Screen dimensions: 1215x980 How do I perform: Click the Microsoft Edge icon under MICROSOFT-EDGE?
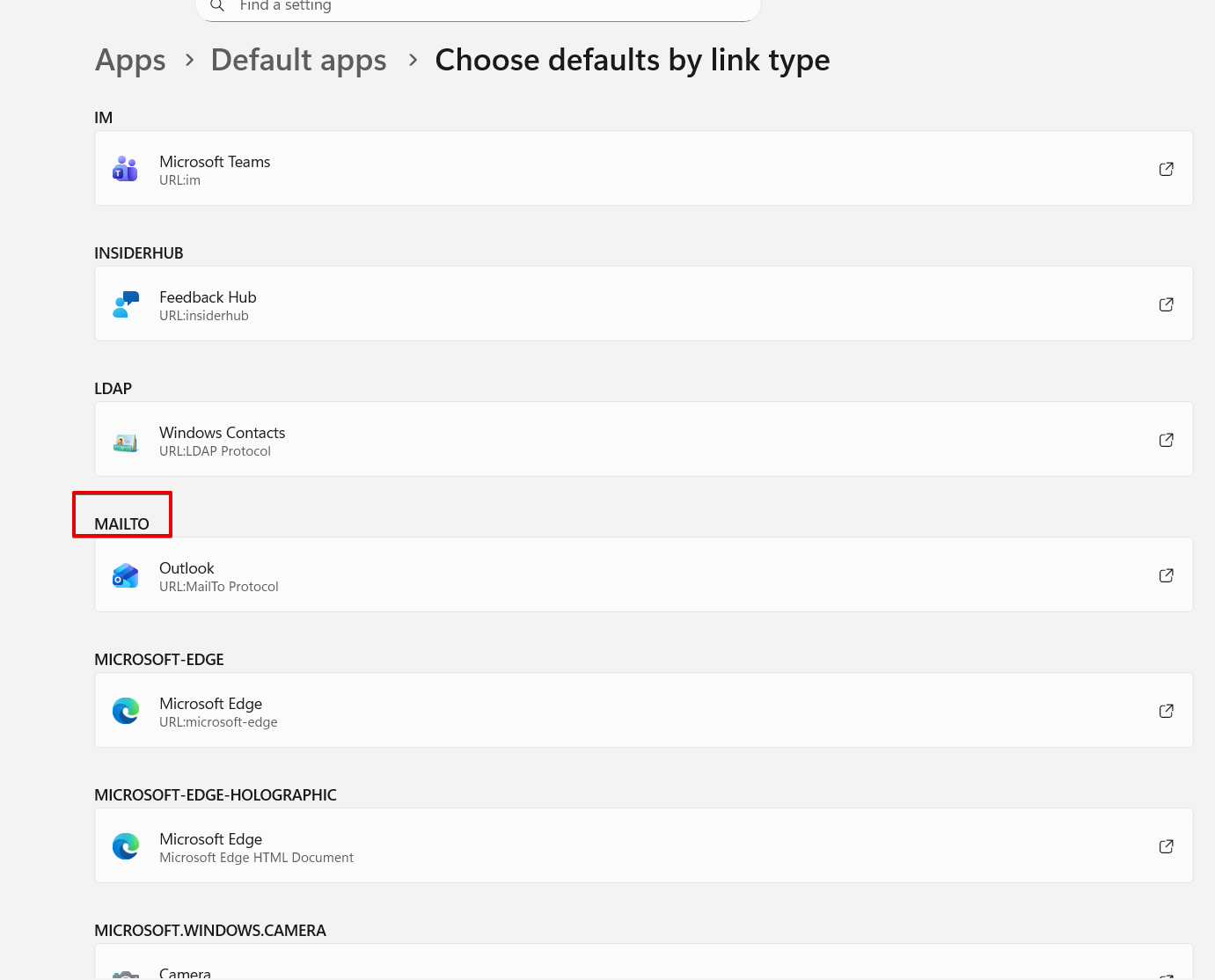(126, 711)
